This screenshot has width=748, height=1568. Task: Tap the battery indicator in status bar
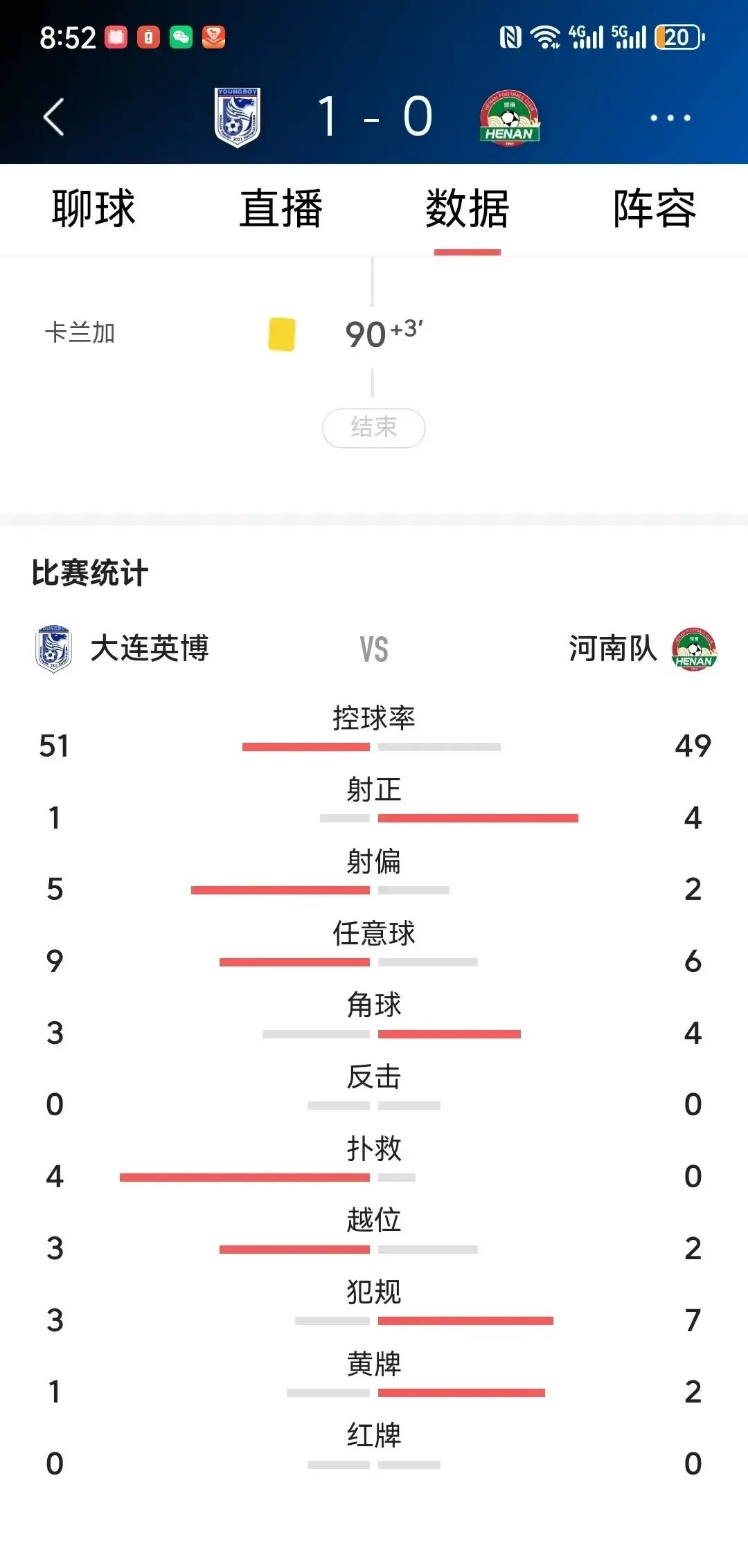(679, 37)
